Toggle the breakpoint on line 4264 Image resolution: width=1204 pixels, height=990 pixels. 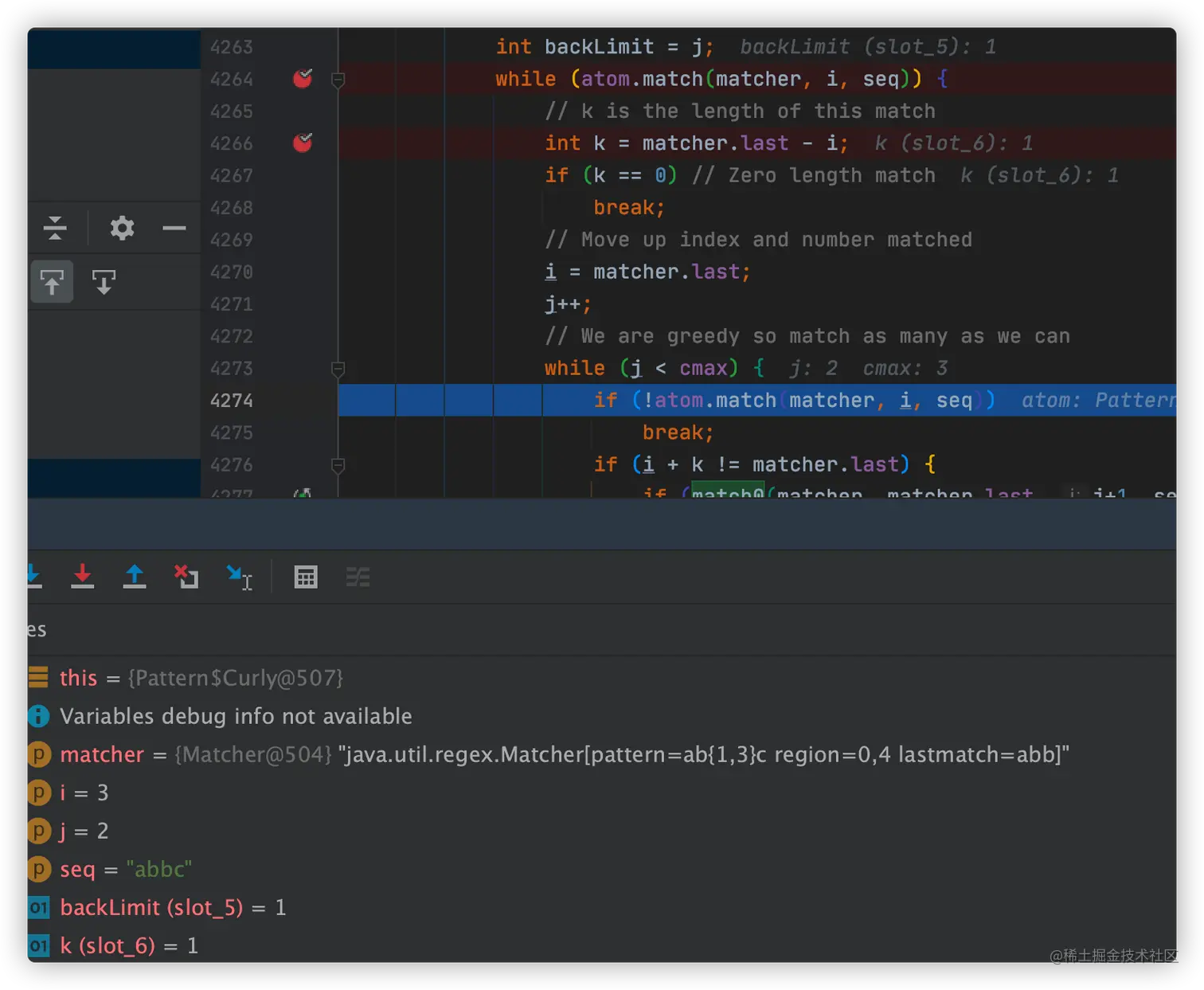tap(303, 78)
